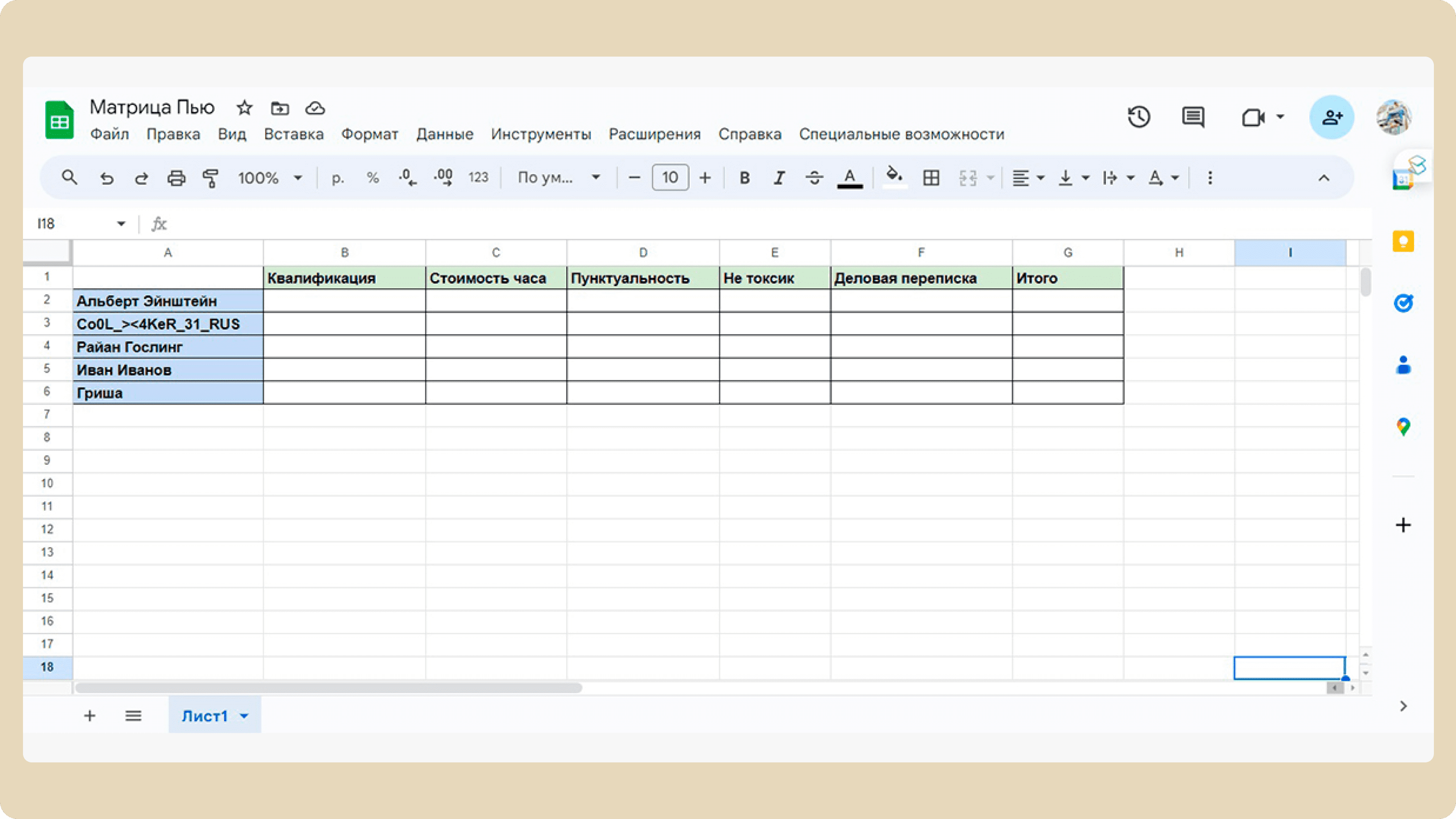Open the Данные menu
The image size is (1456, 819).
[x=445, y=134]
